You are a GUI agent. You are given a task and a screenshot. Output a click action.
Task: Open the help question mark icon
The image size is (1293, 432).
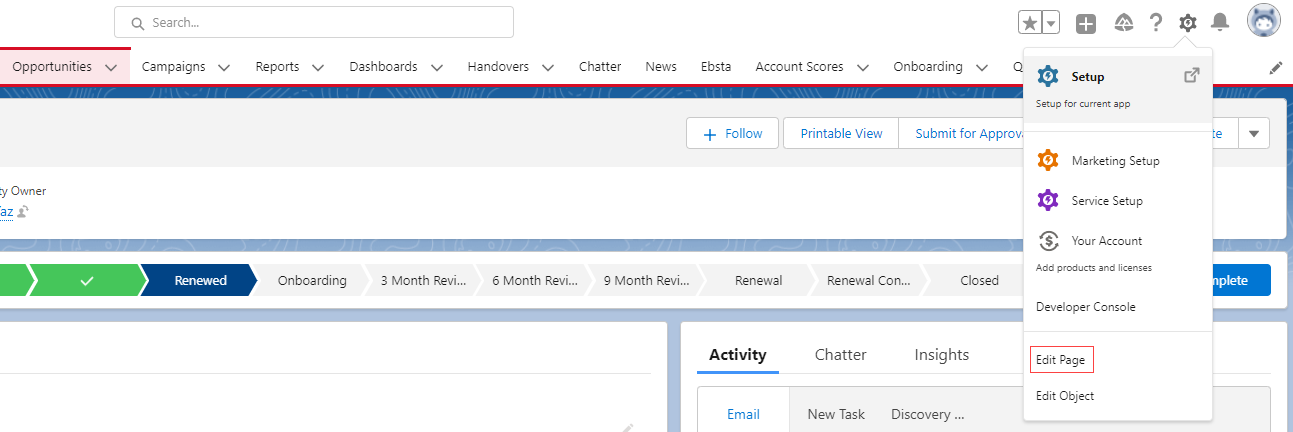(1155, 22)
